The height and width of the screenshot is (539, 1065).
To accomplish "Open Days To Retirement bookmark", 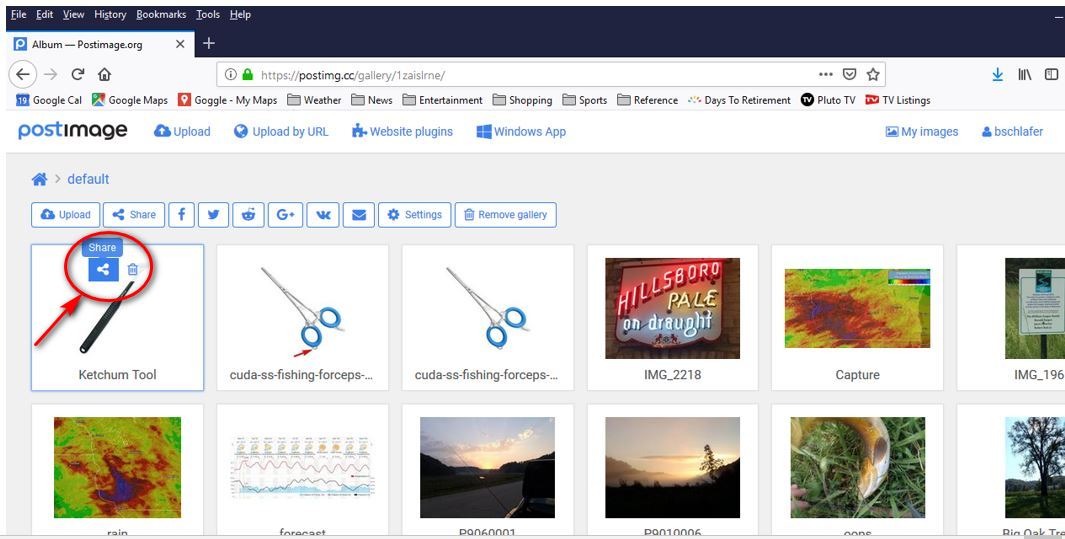I will [740, 100].
